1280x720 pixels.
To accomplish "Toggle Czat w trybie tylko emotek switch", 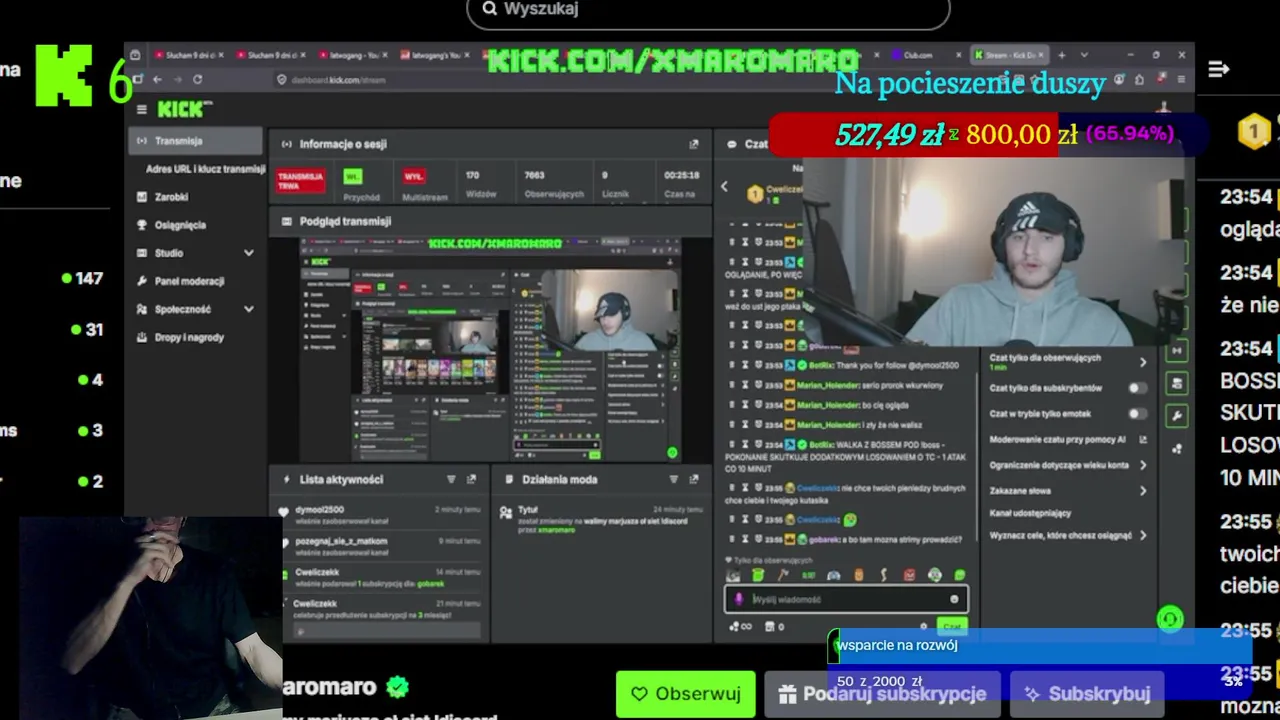I will 1138,414.
